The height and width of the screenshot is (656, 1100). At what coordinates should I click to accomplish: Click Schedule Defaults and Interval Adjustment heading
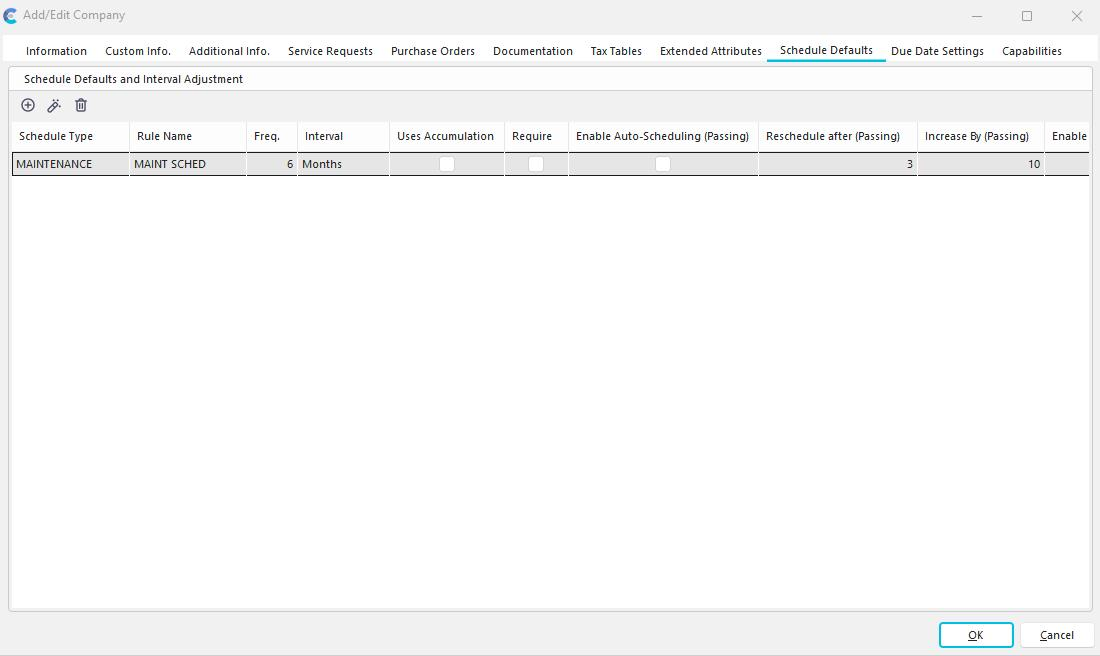[x=133, y=79]
